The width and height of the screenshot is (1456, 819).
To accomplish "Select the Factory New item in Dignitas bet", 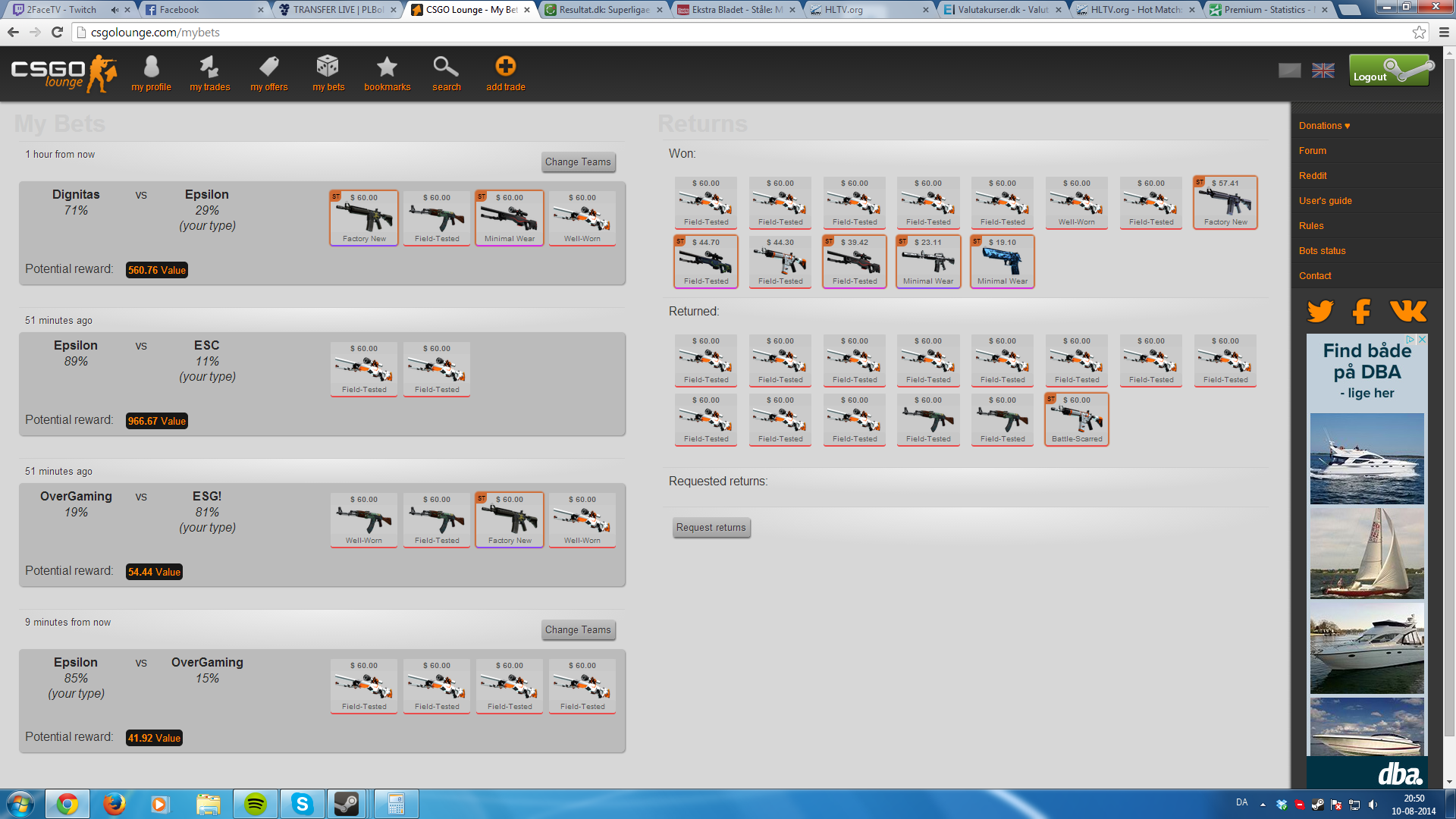I will 364,218.
